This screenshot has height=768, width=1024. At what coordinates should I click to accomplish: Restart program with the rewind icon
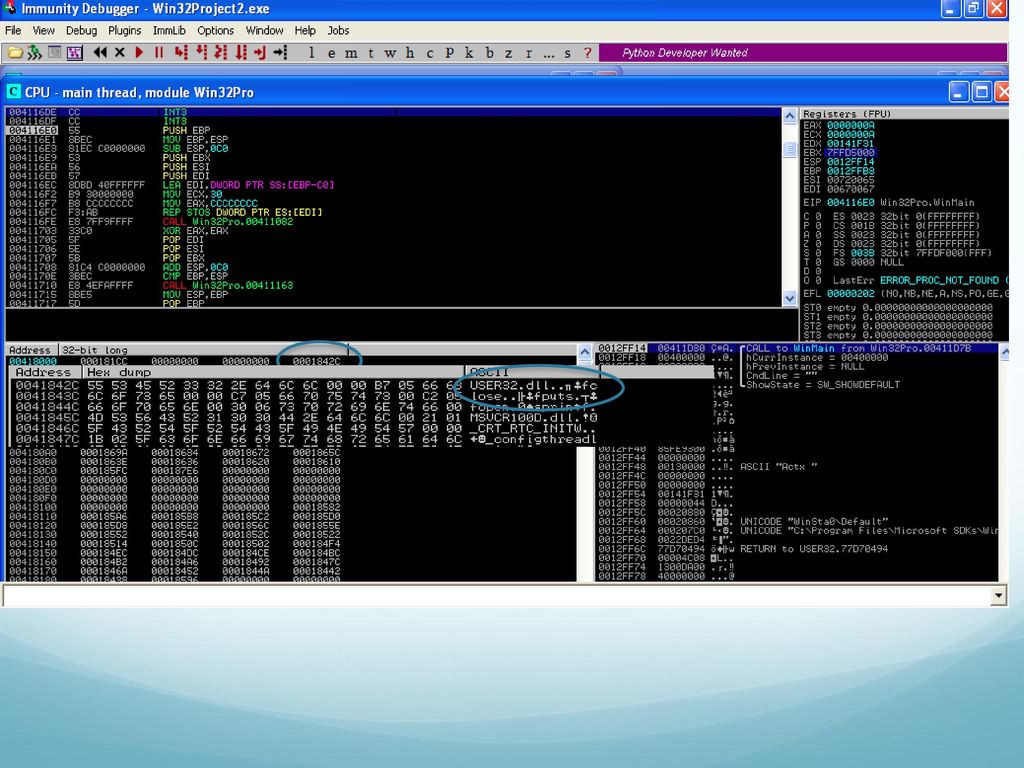tap(100, 52)
